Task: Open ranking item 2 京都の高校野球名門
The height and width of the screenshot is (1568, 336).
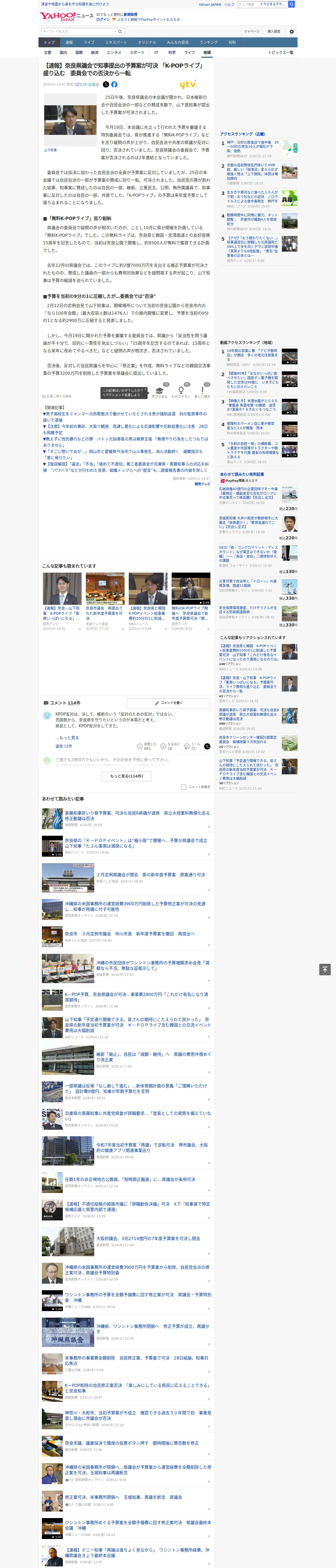Action: pyautogui.click(x=253, y=172)
